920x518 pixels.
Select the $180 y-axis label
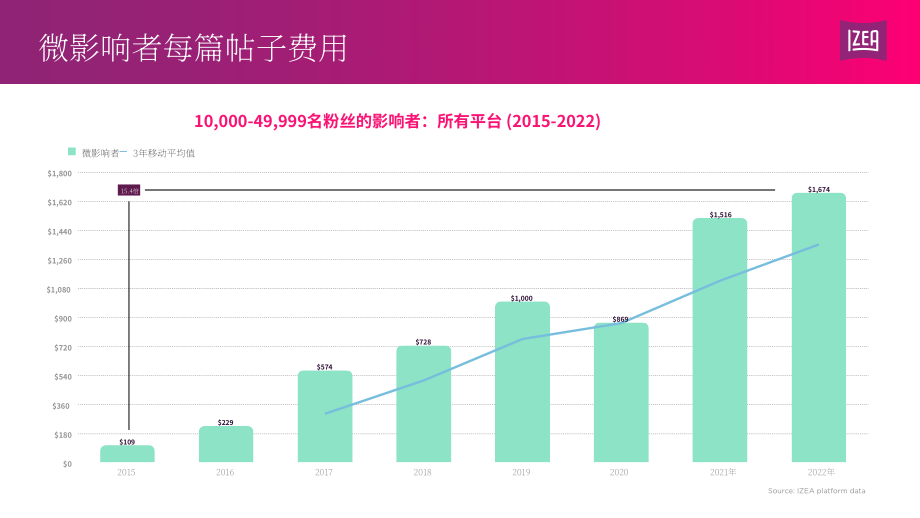pos(63,435)
